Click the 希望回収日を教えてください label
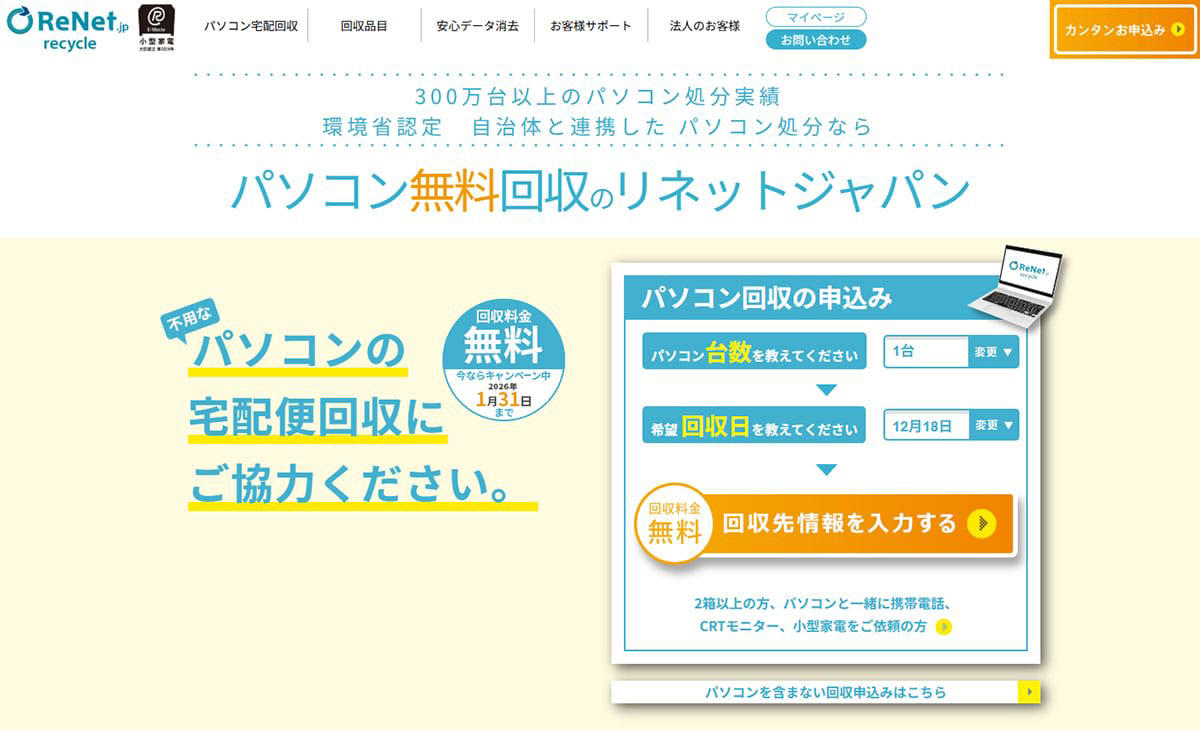Screen dimensions: 1200x731 pyautogui.click(x=754, y=426)
